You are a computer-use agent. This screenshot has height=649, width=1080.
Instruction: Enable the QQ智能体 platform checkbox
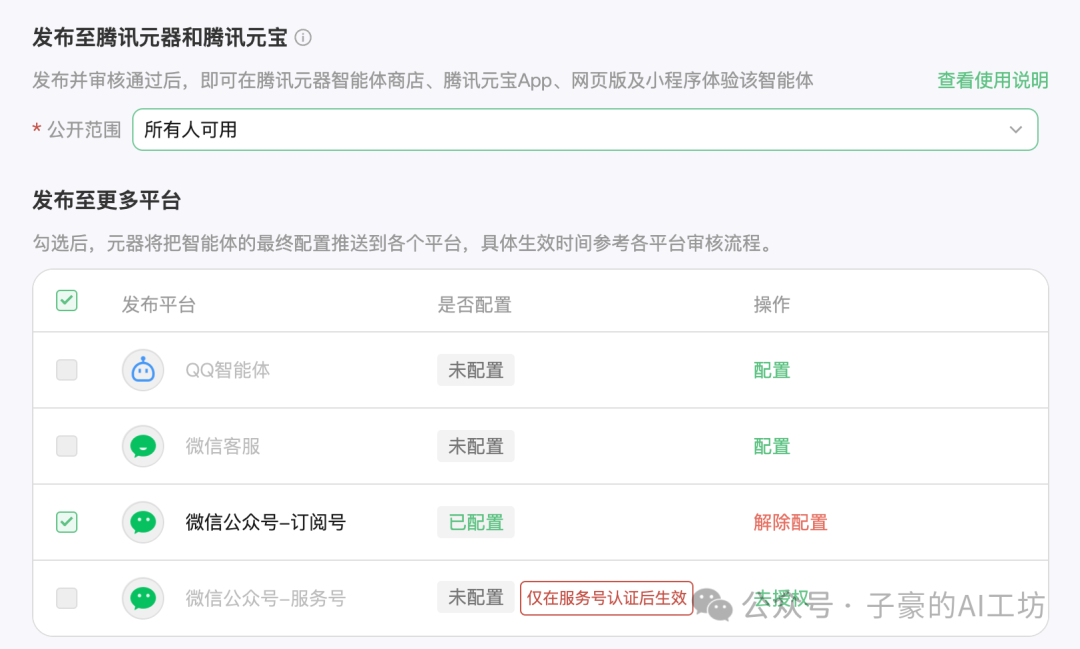pos(66,370)
